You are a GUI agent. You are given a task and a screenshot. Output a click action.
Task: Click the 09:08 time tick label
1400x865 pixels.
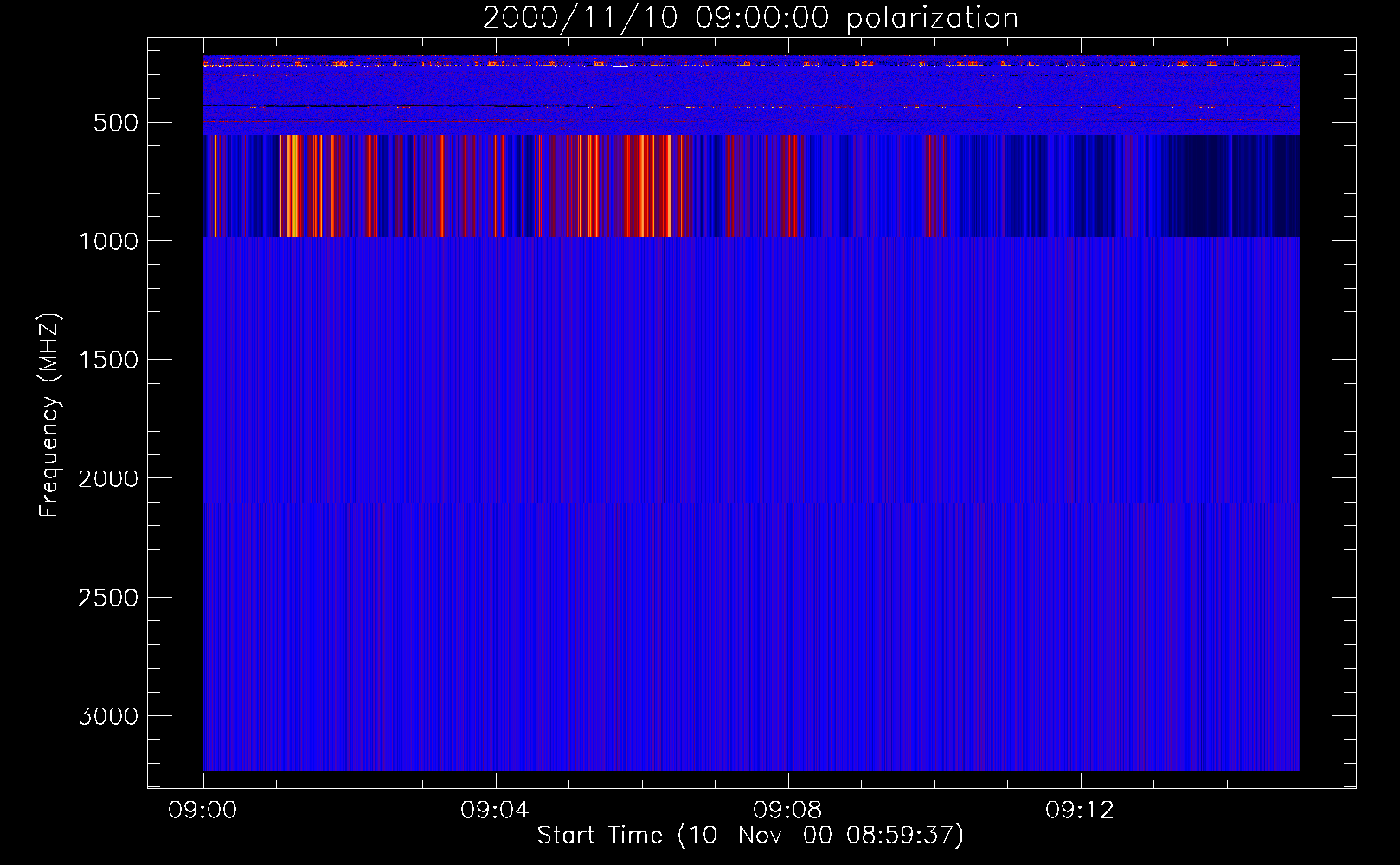point(787,811)
